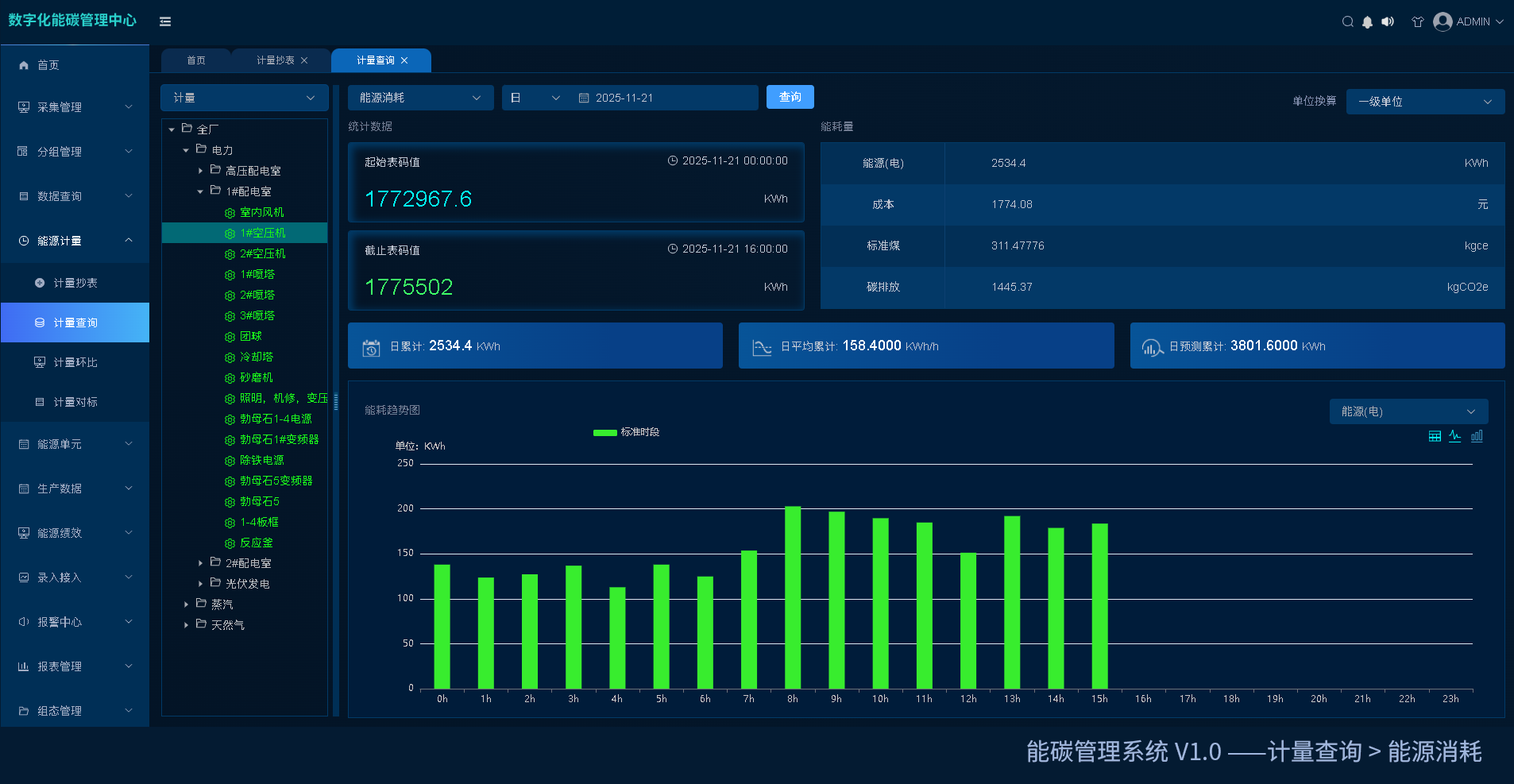
Task: Open the 日 period dropdown
Action: pyautogui.click(x=535, y=98)
